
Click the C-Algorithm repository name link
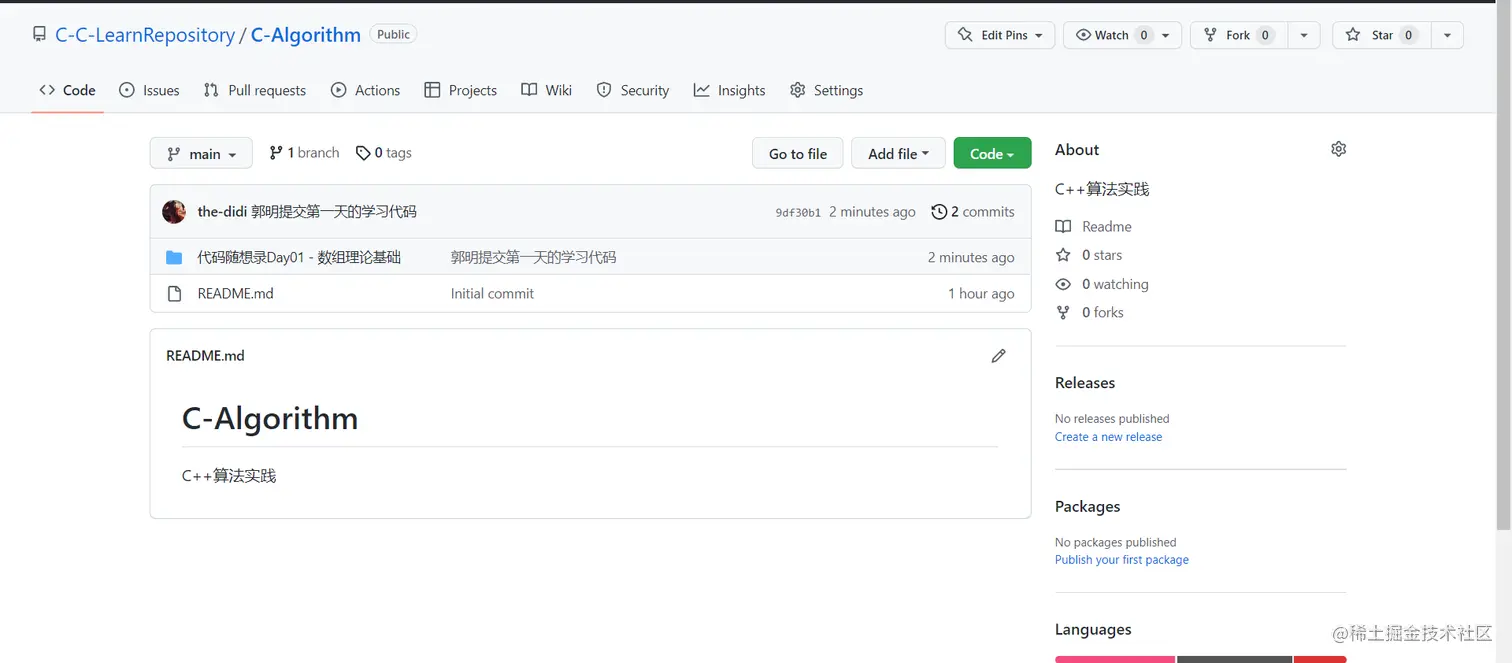pos(306,35)
